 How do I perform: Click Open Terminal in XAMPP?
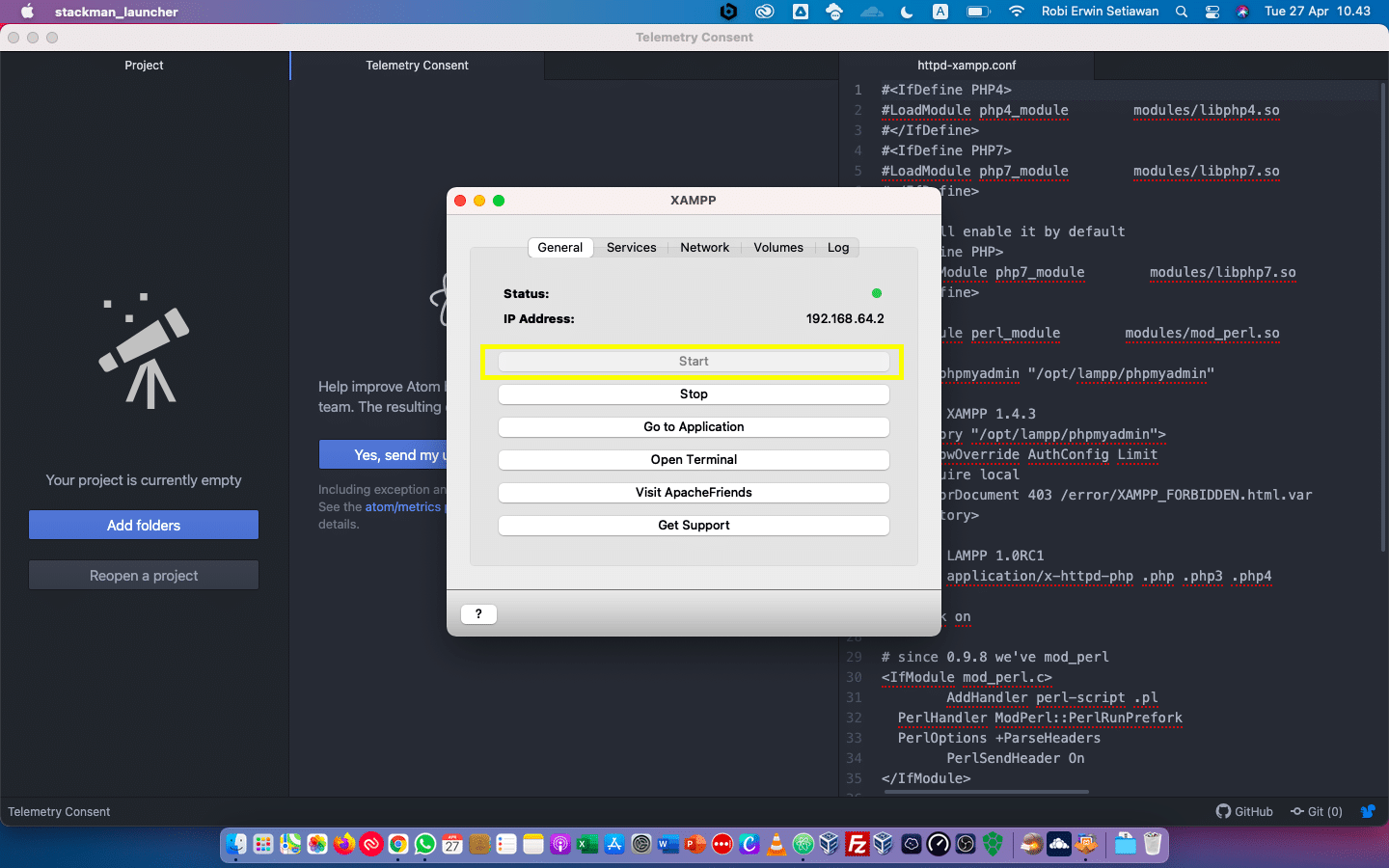click(x=694, y=460)
